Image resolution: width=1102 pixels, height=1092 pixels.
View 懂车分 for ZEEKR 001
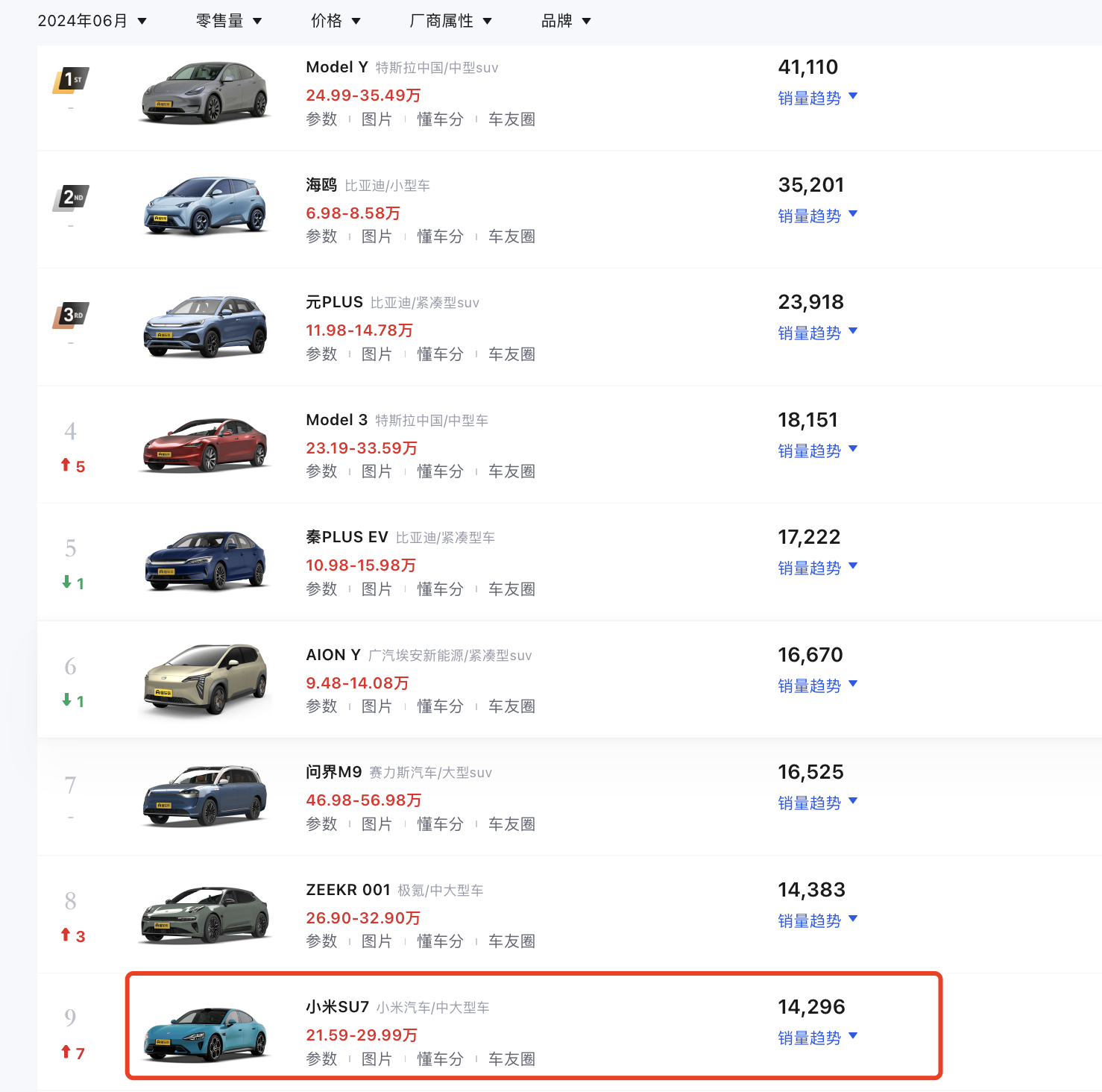440,941
